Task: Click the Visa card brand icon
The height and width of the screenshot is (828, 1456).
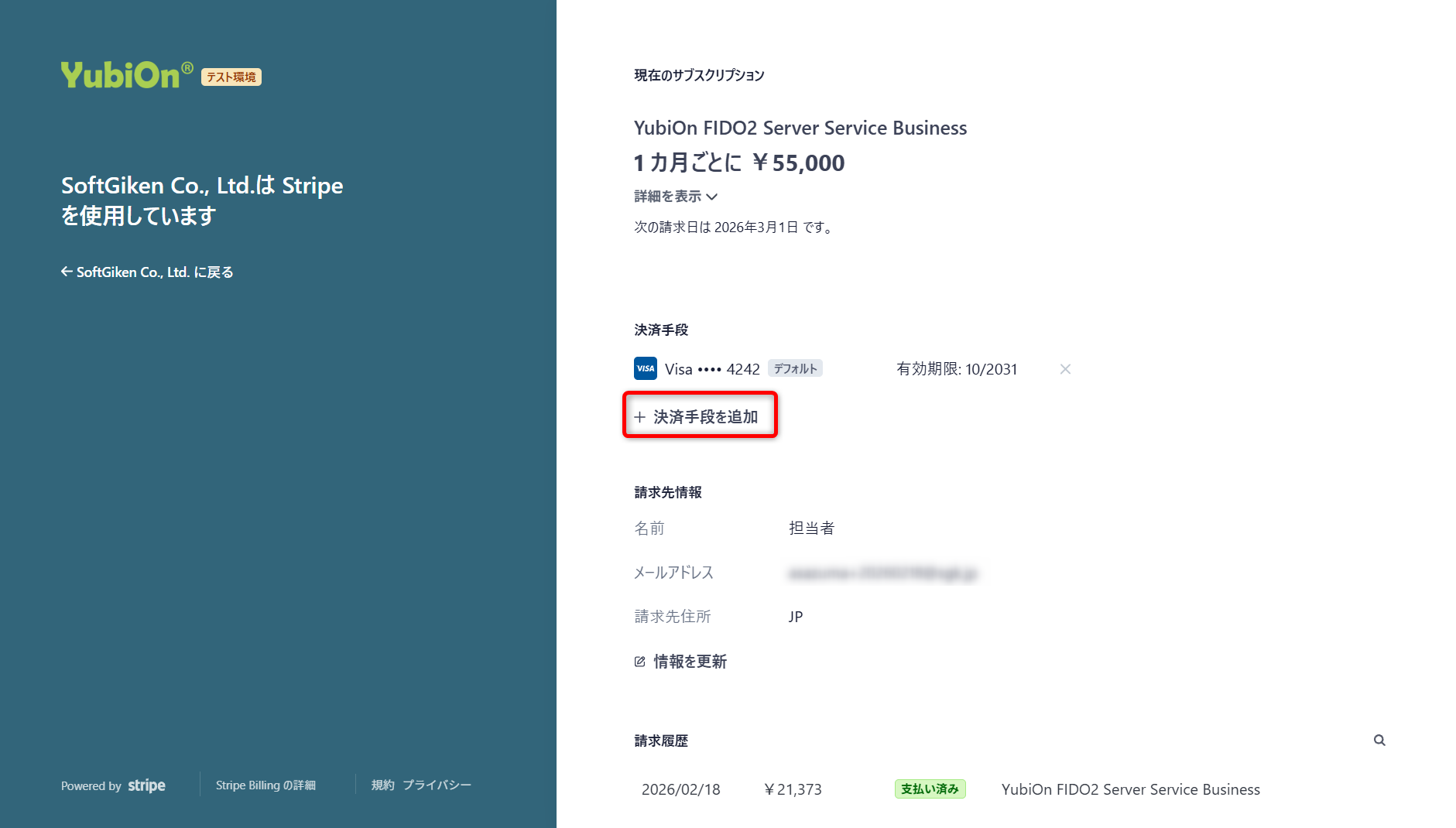Action: (645, 369)
